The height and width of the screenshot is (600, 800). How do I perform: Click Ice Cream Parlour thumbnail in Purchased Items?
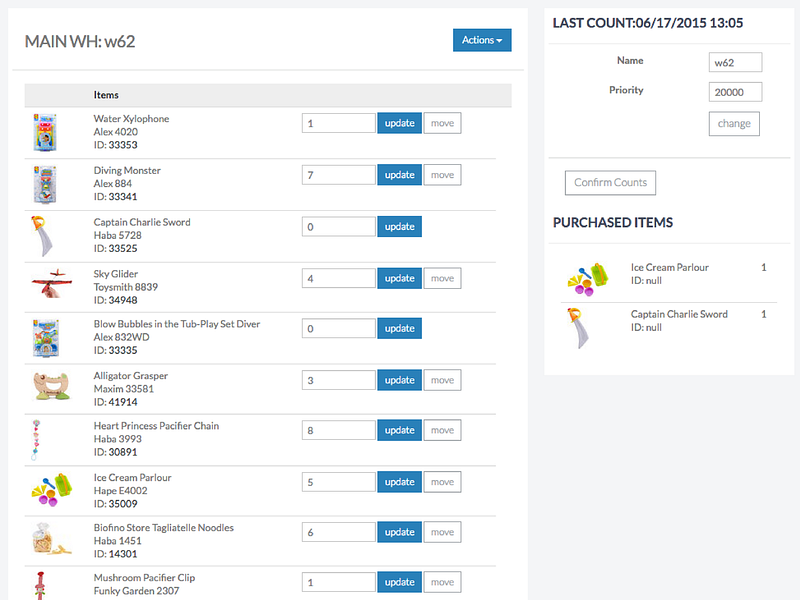point(586,279)
